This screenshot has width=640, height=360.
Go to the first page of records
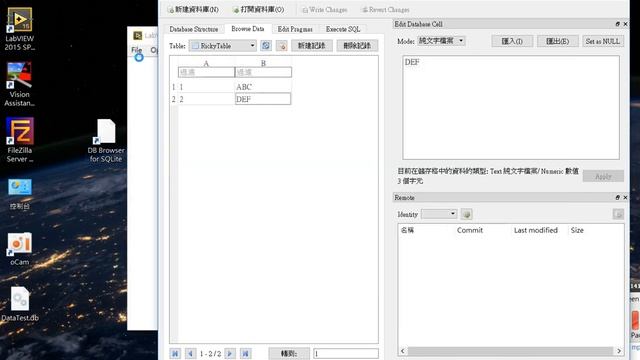pyautogui.click(x=175, y=353)
